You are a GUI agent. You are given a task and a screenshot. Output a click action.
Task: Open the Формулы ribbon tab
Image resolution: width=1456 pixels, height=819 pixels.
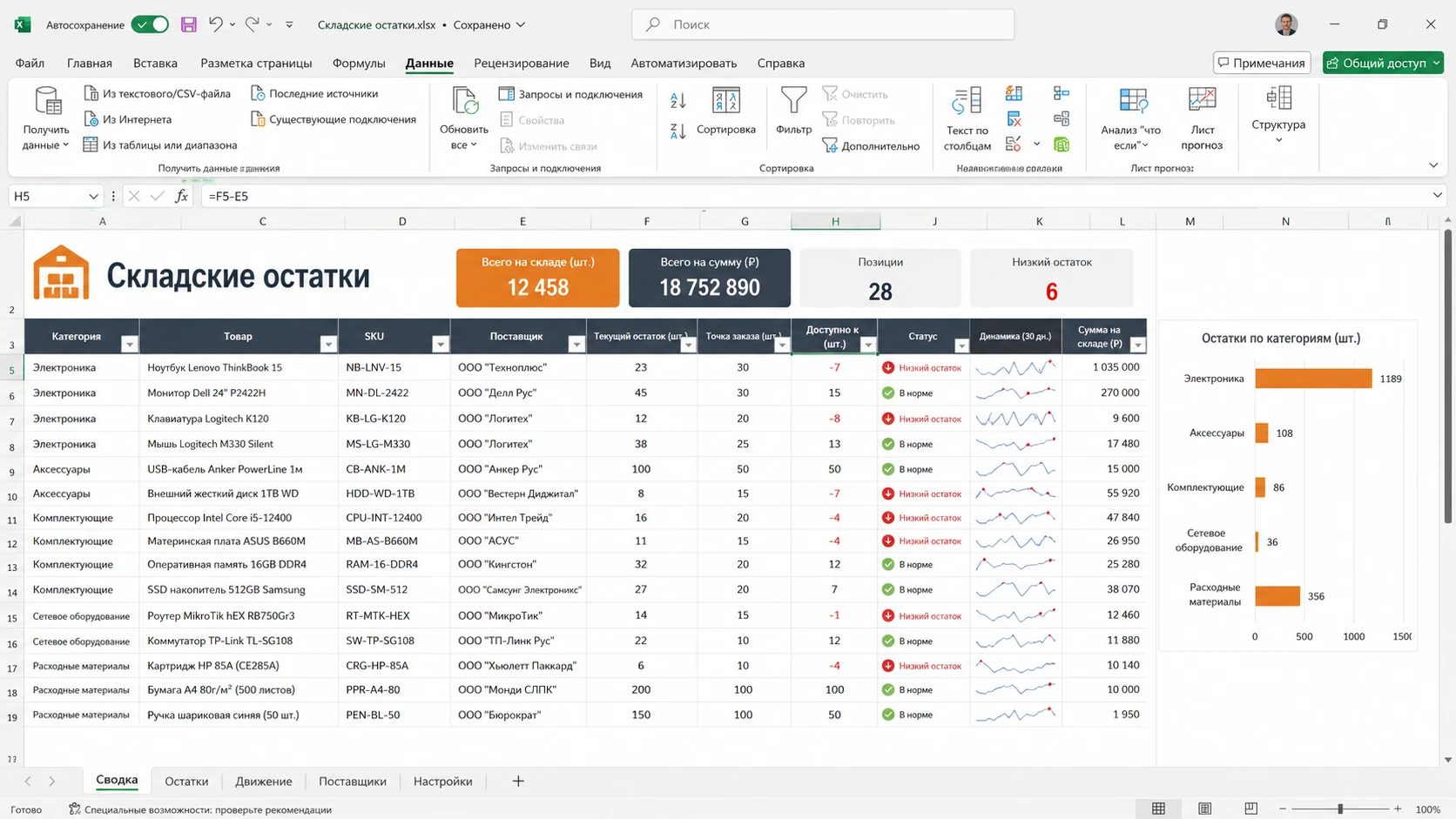click(358, 63)
